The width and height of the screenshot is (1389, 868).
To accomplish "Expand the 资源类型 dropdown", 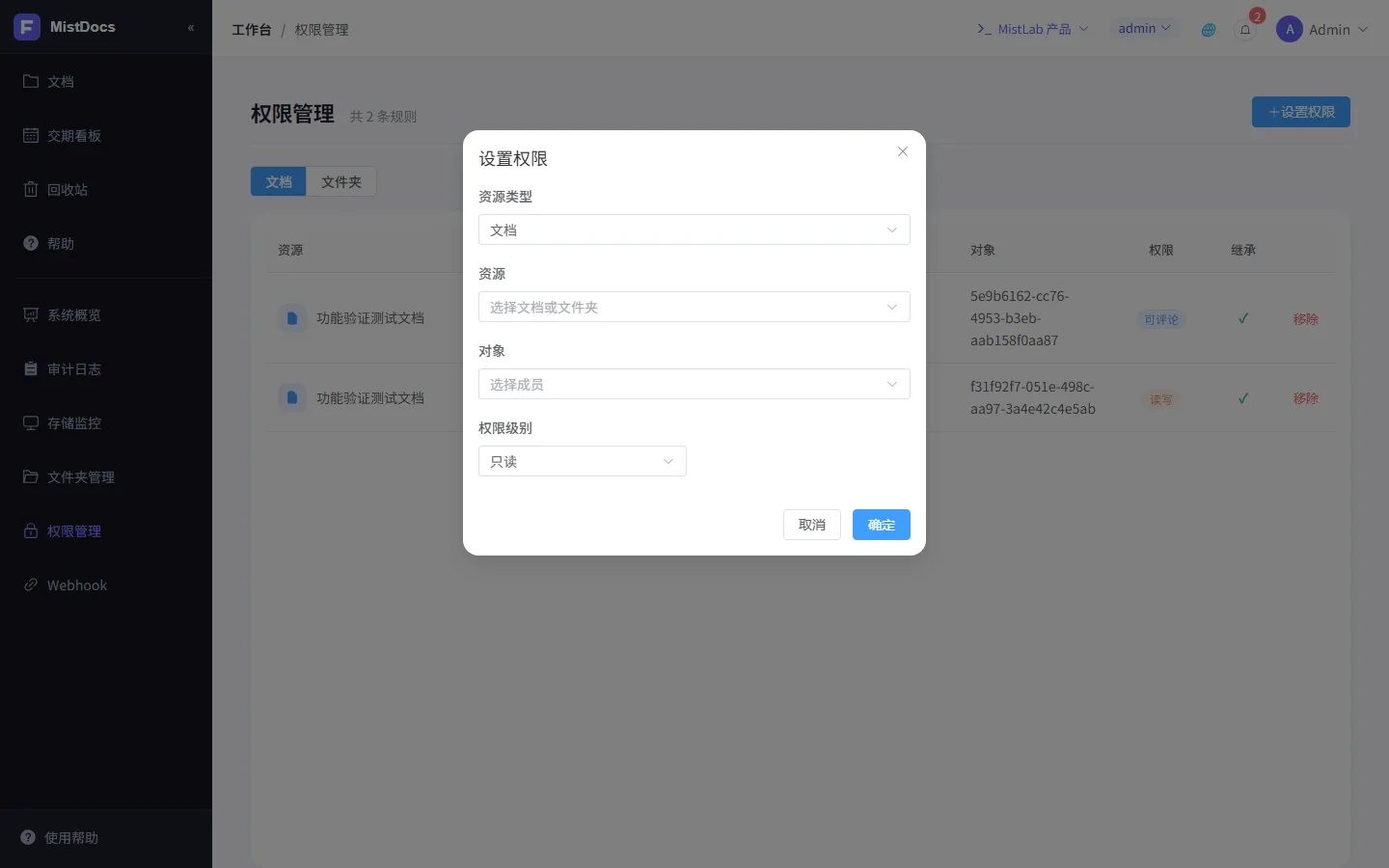I will coord(694,230).
